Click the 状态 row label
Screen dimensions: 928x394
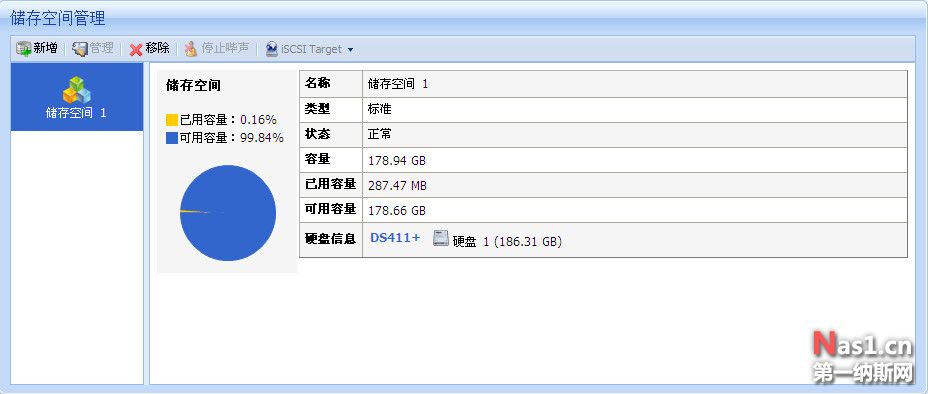tap(317, 134)
